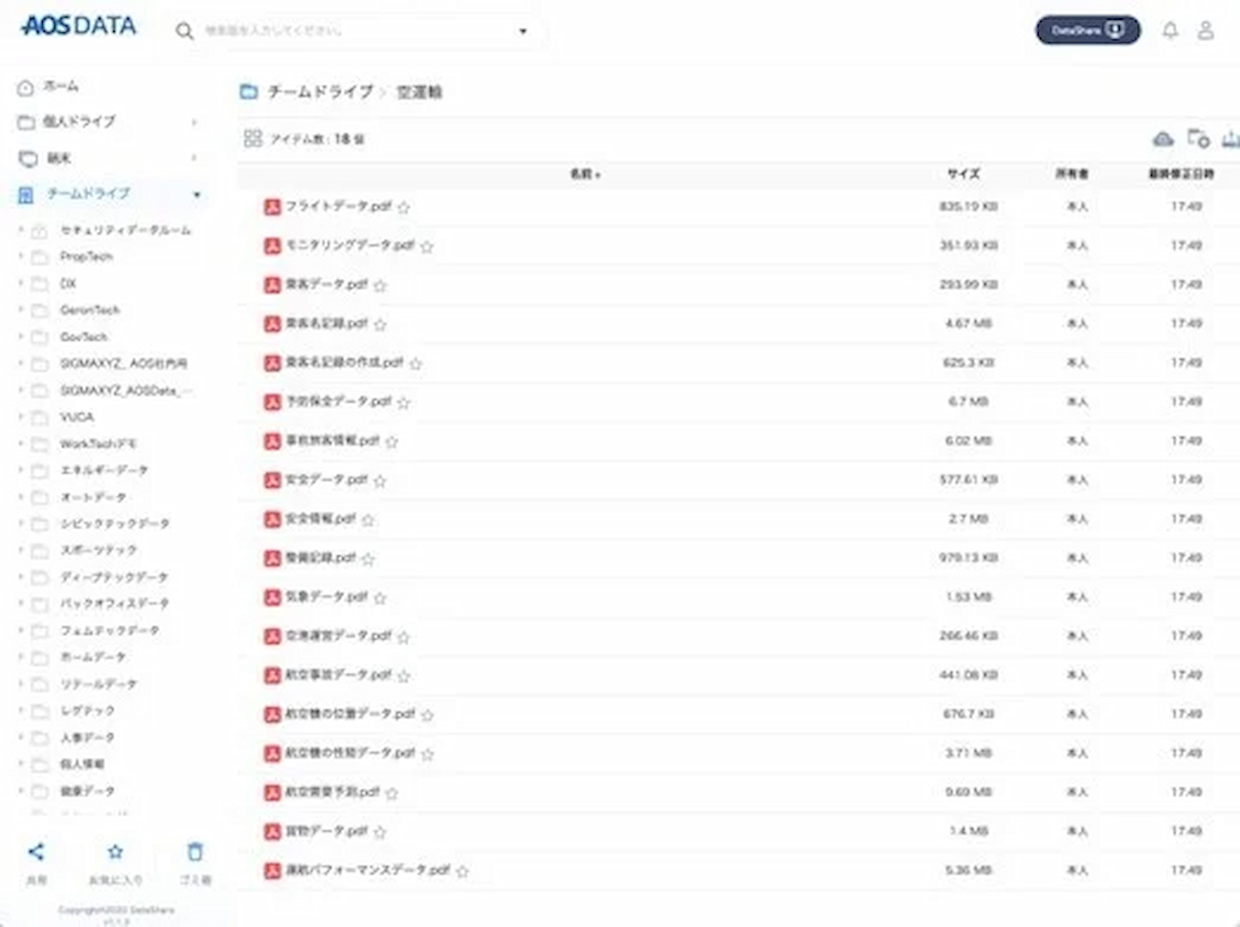Screen dimensions: 1240x927
Task: Toggle star for 気象データ.pdf
Action: click(380, 597)
